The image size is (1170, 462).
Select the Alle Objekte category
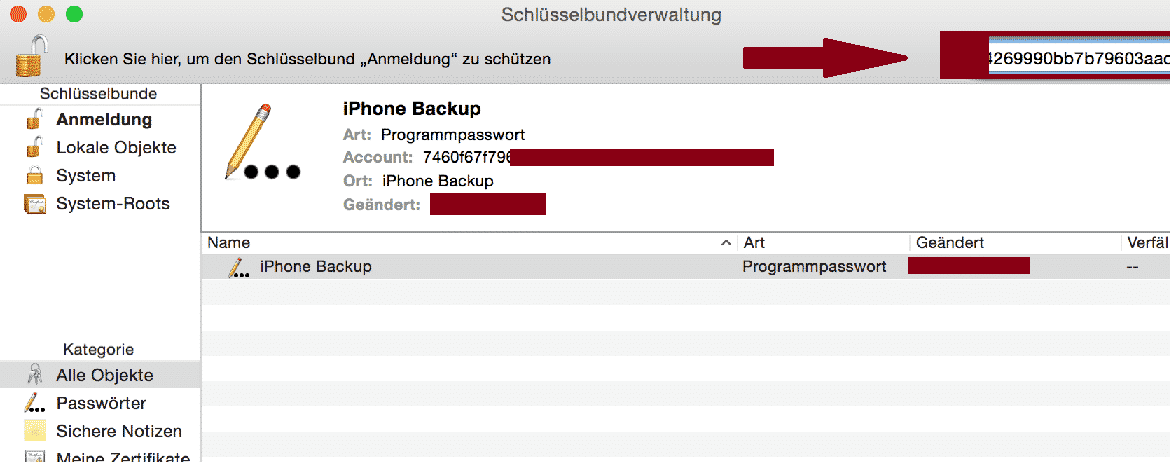tap(101, 375)
